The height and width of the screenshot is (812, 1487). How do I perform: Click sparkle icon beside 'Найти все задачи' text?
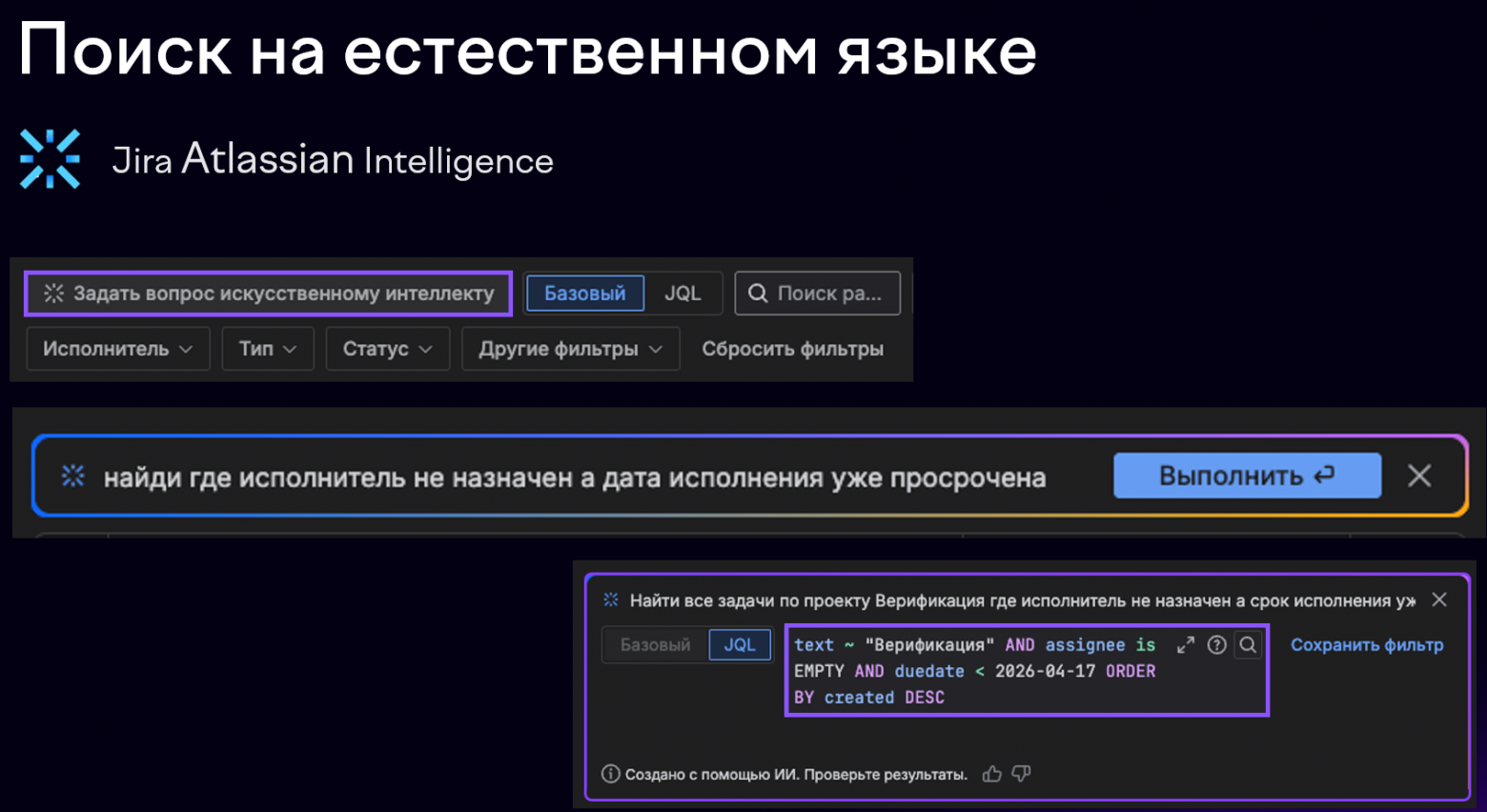[611, 599]
